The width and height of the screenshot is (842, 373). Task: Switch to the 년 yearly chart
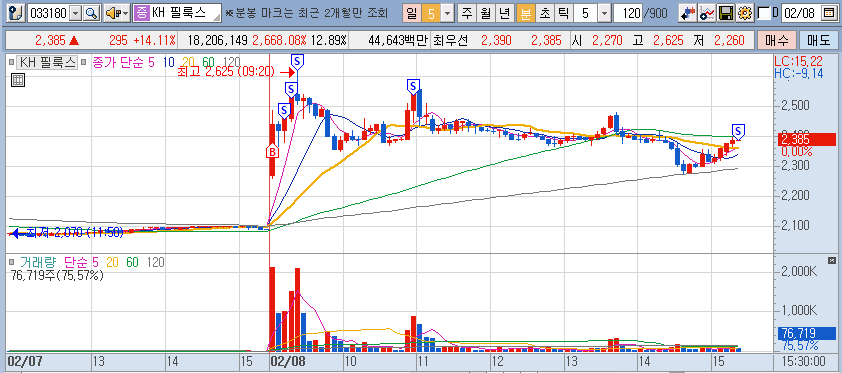click(504, 13)
